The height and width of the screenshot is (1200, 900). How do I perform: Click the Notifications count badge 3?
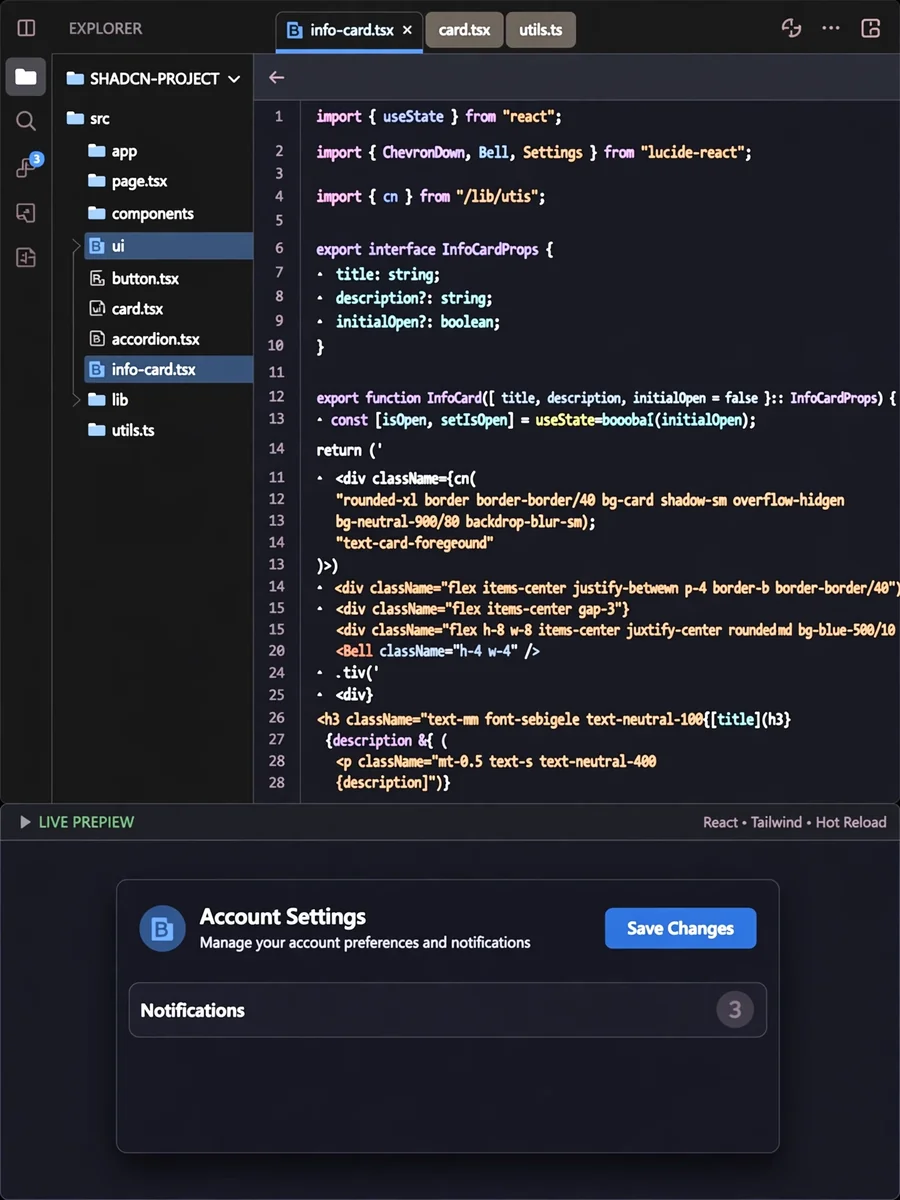[734, 1010]
